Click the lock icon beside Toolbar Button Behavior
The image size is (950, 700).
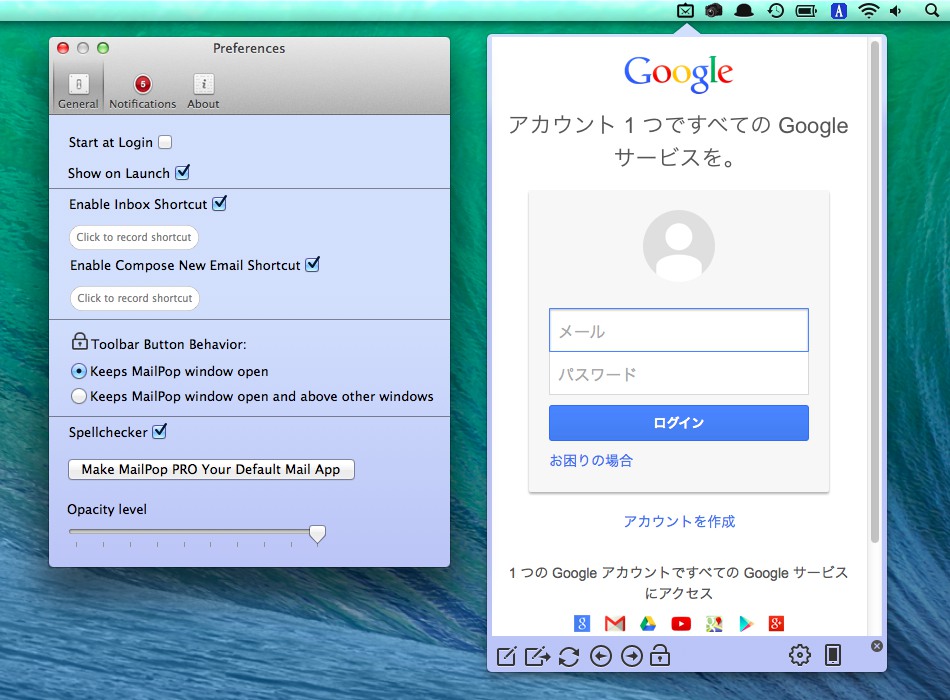click(79, 341)
